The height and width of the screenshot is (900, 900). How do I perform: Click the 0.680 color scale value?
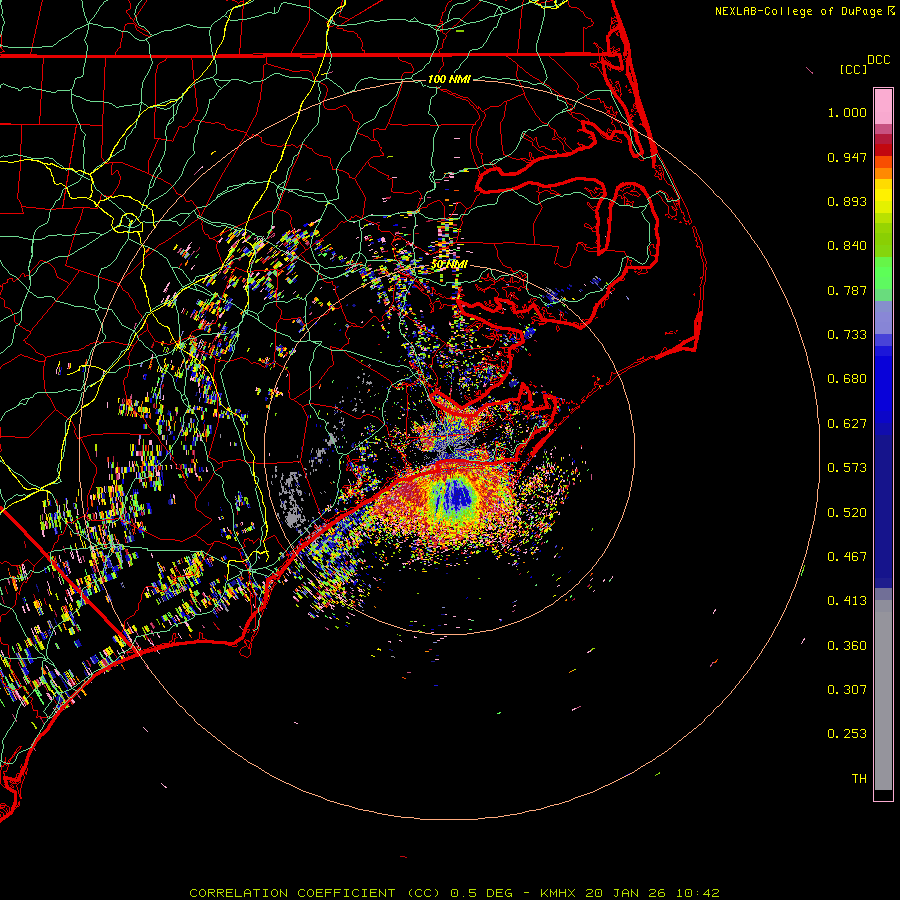click(847, 379)
